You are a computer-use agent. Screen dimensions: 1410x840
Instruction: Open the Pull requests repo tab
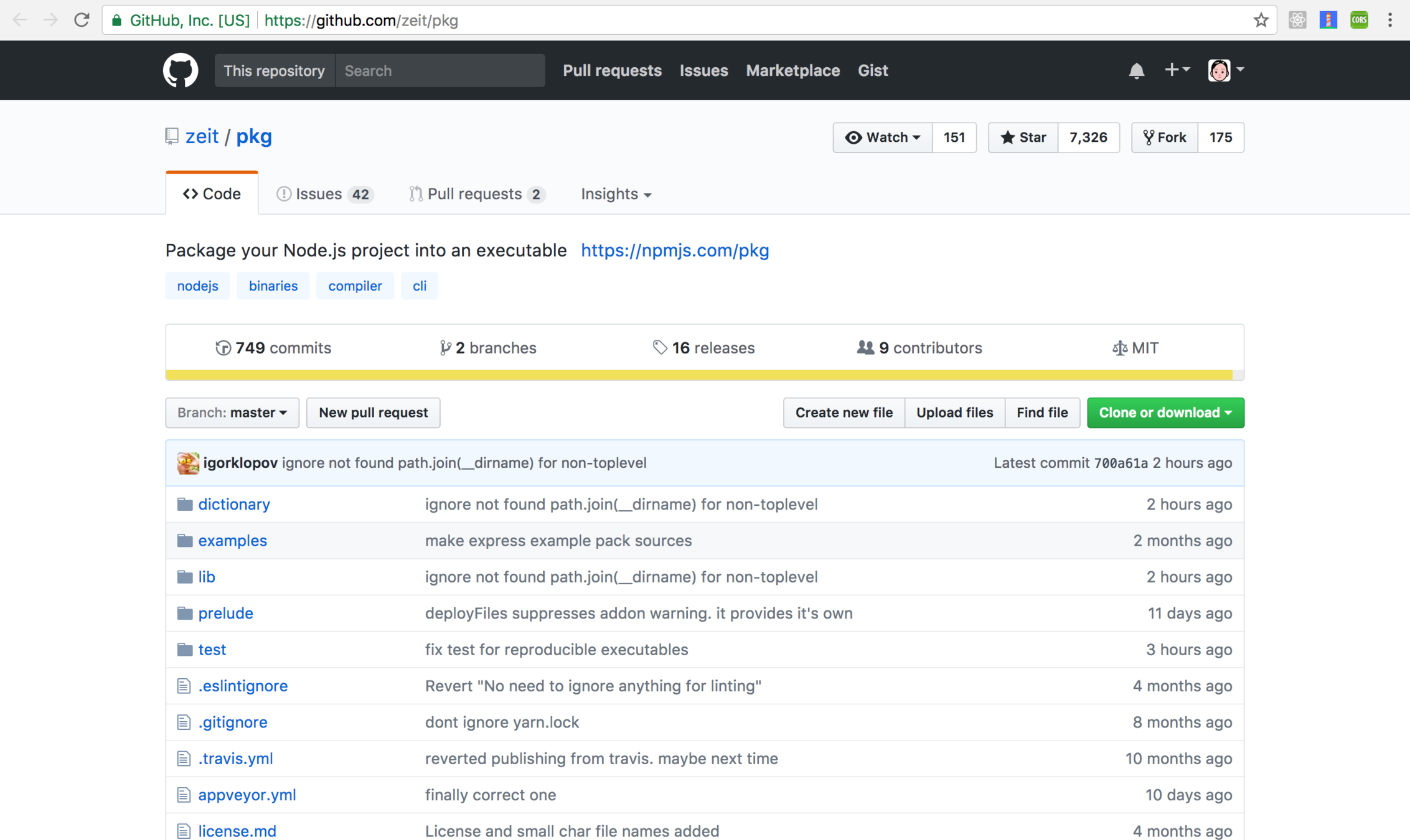pos(477,194)
